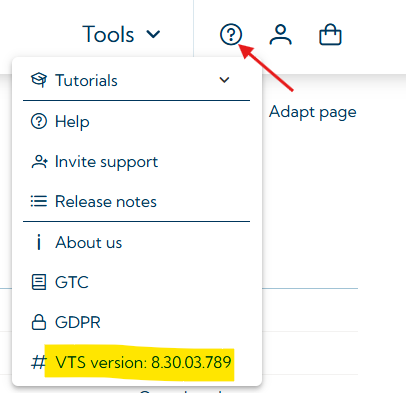The height and width of the screenshot is (393, 406).
Task: Click the help question mark icon in header
Action: coord(231,34)
